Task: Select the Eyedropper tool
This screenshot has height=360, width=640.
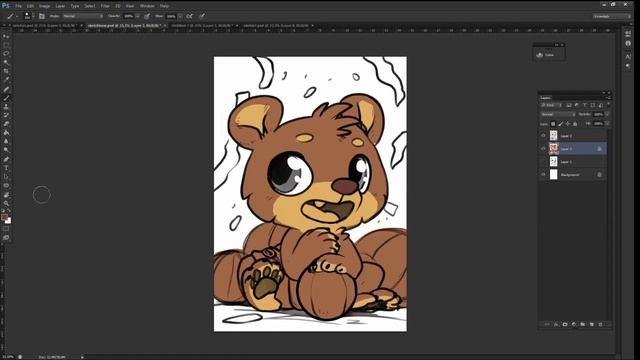Action: coord(6,80)
